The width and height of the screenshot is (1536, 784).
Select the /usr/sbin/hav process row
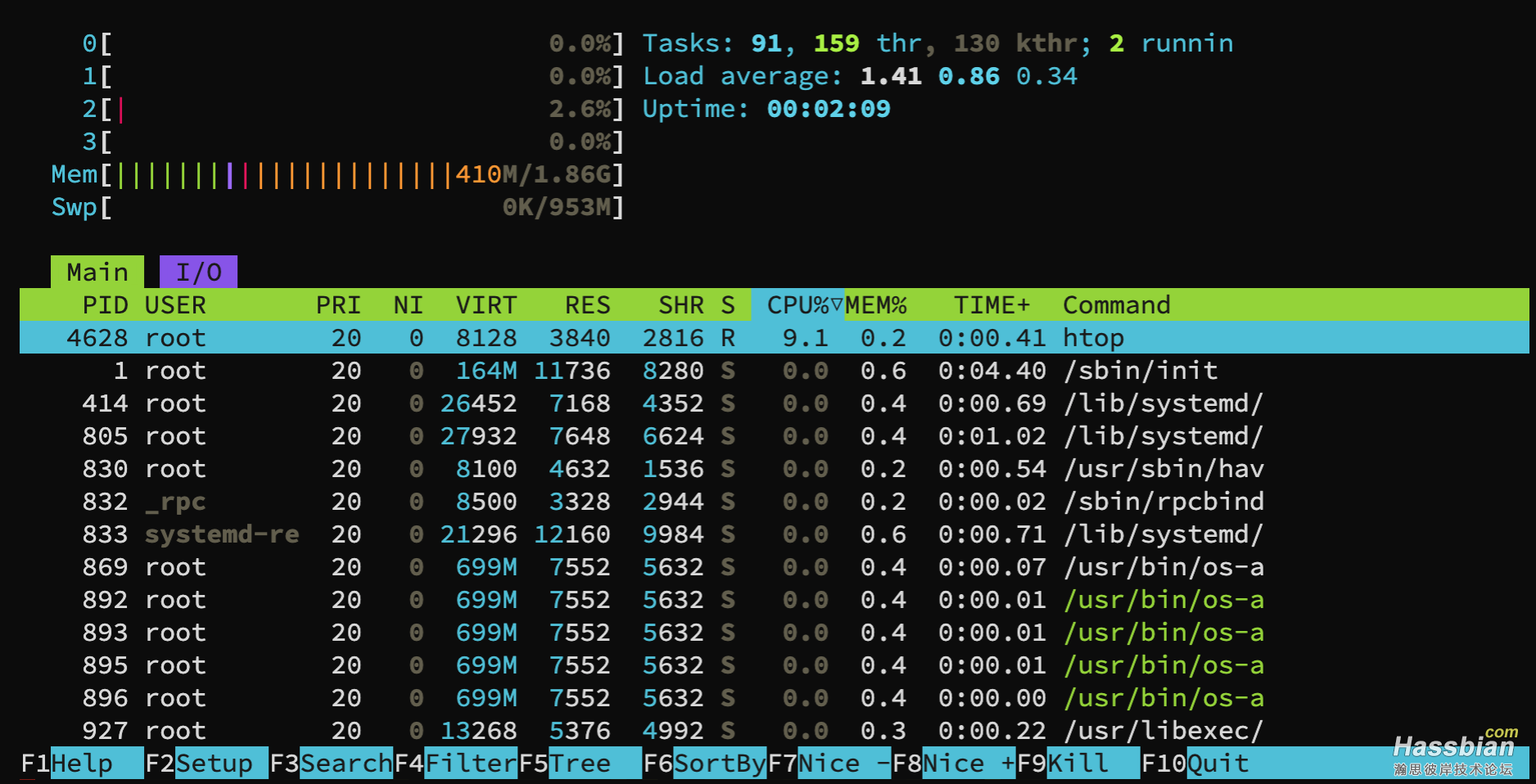[x=775, y=468]
